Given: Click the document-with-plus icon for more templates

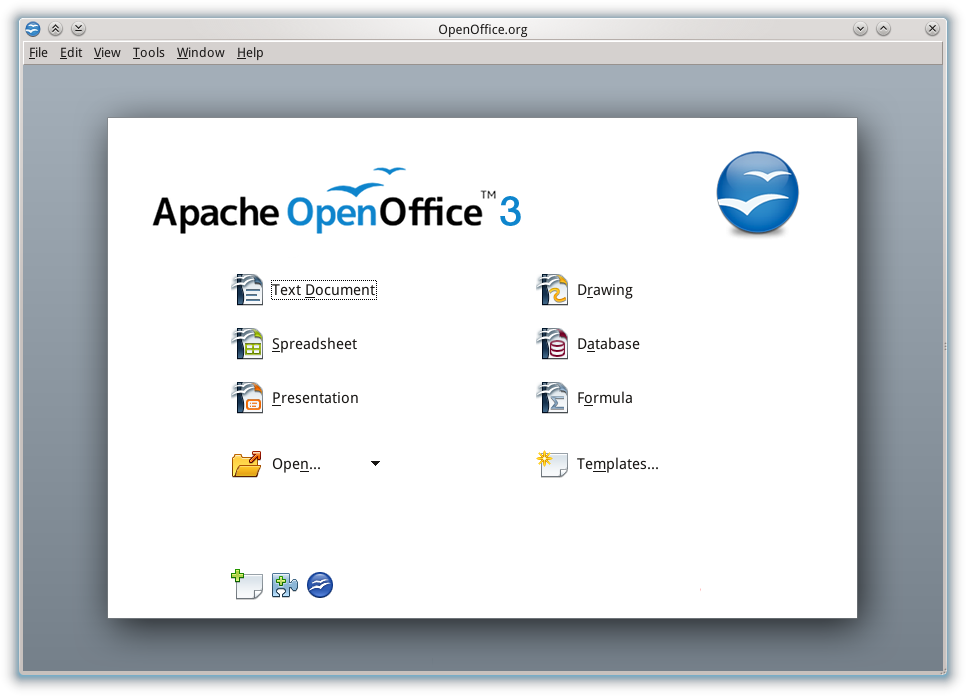Looking at the screenshot, I should [x=246, y=584].
